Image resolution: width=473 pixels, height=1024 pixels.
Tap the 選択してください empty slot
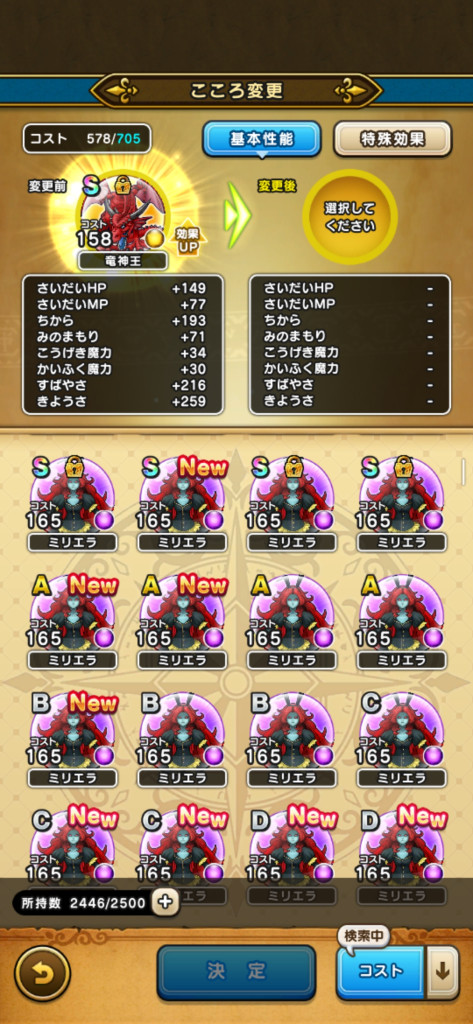(x=350, y=217)
